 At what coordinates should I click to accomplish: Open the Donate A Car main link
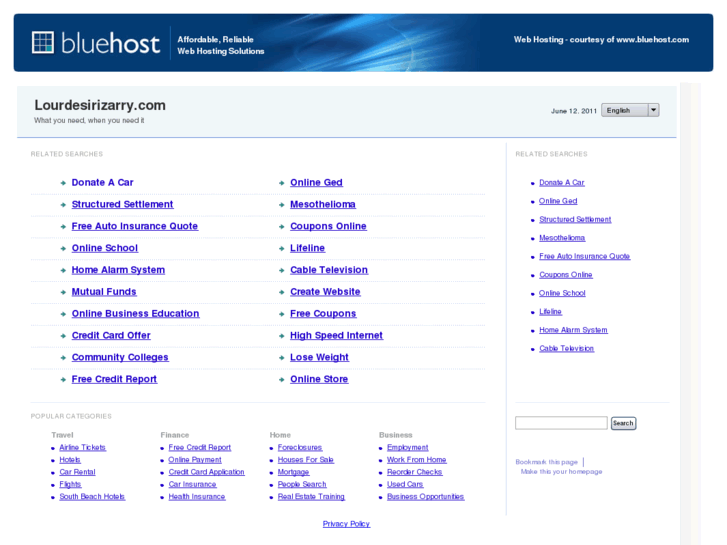point(102,183)
